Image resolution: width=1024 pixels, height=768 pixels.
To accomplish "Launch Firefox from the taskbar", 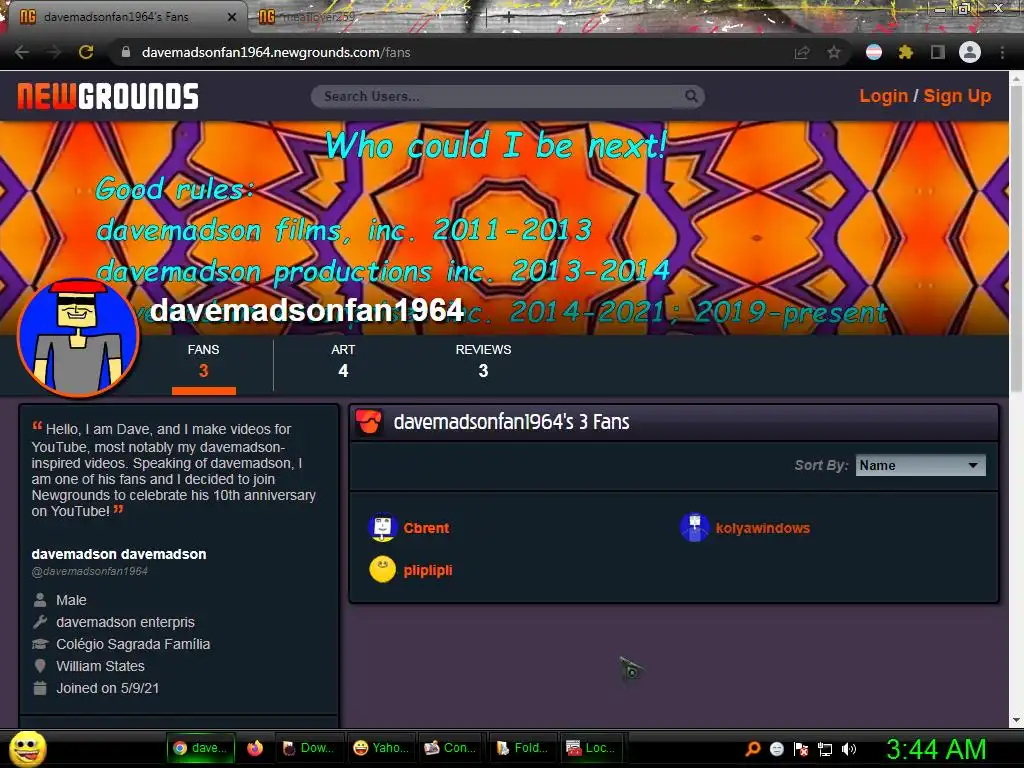I will (255, 748).
